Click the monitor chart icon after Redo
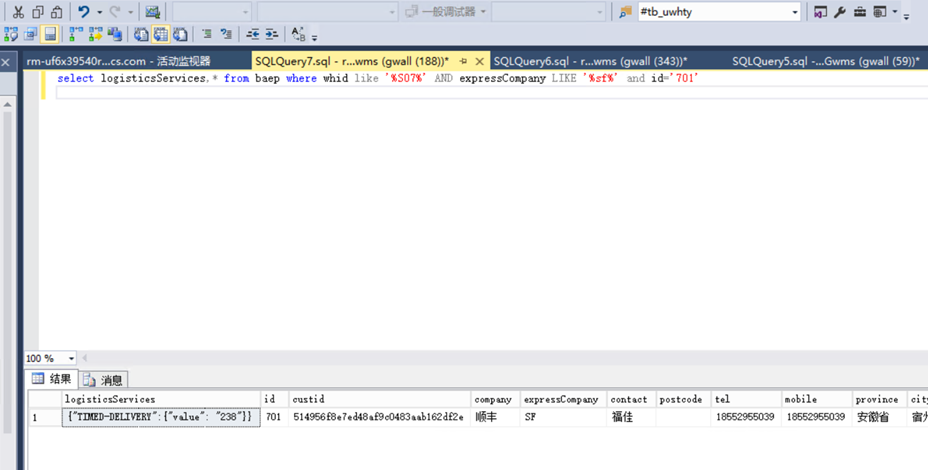 pos(153,12)
